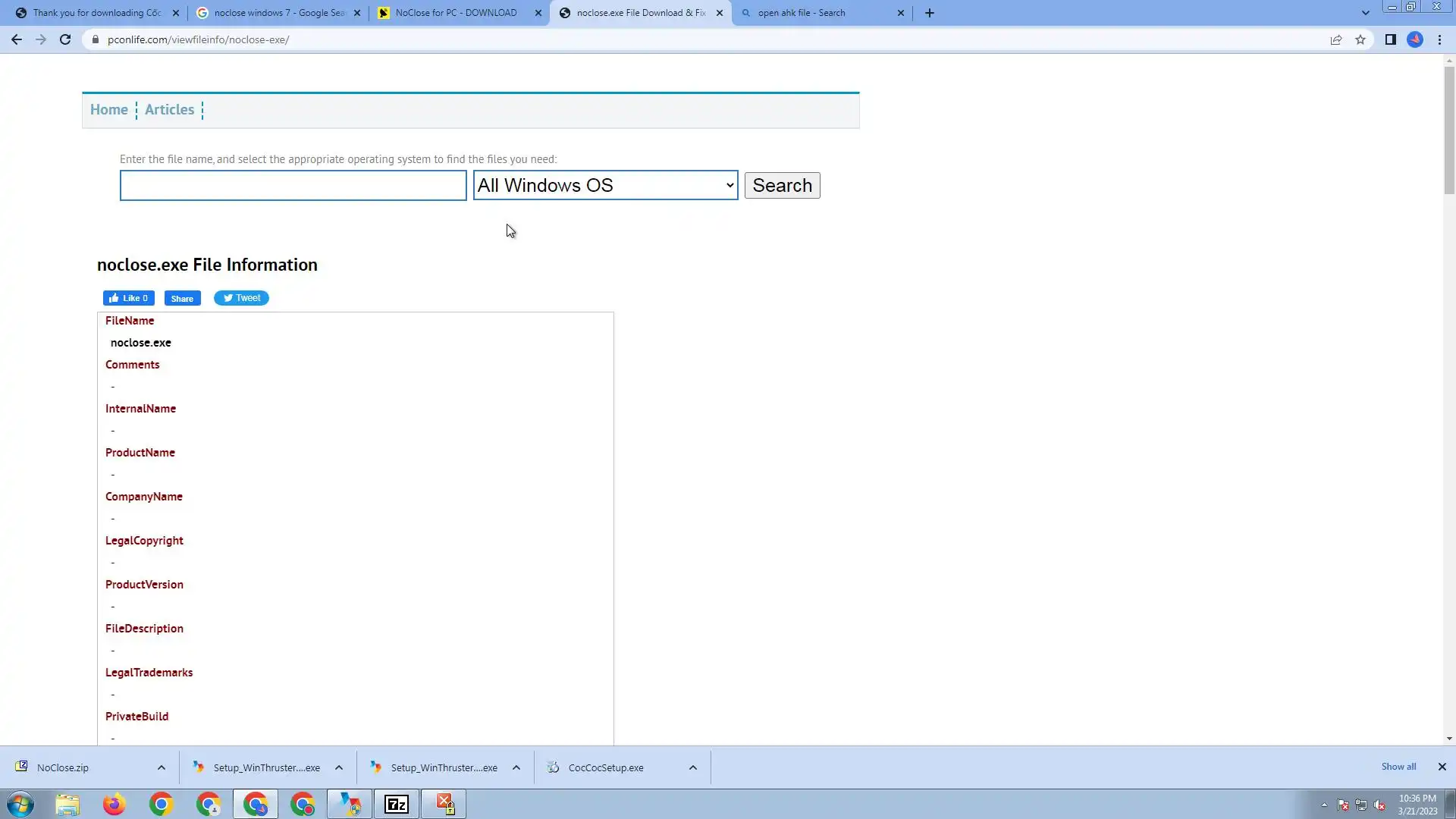Click the Tweet button
Viewport: 1456px width, 819px height.
[241, 298]
